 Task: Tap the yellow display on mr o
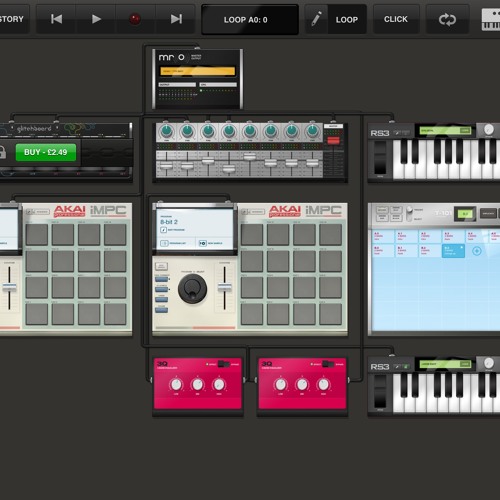click(197, 71)
